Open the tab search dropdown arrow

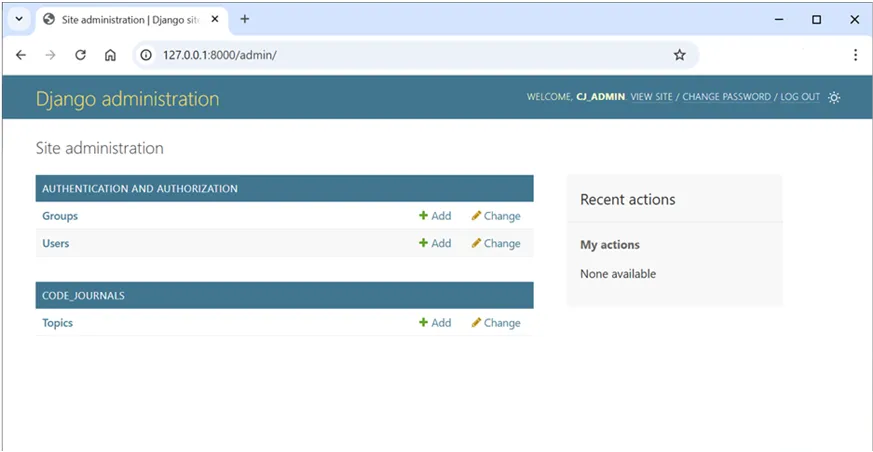tap(18, 19)
